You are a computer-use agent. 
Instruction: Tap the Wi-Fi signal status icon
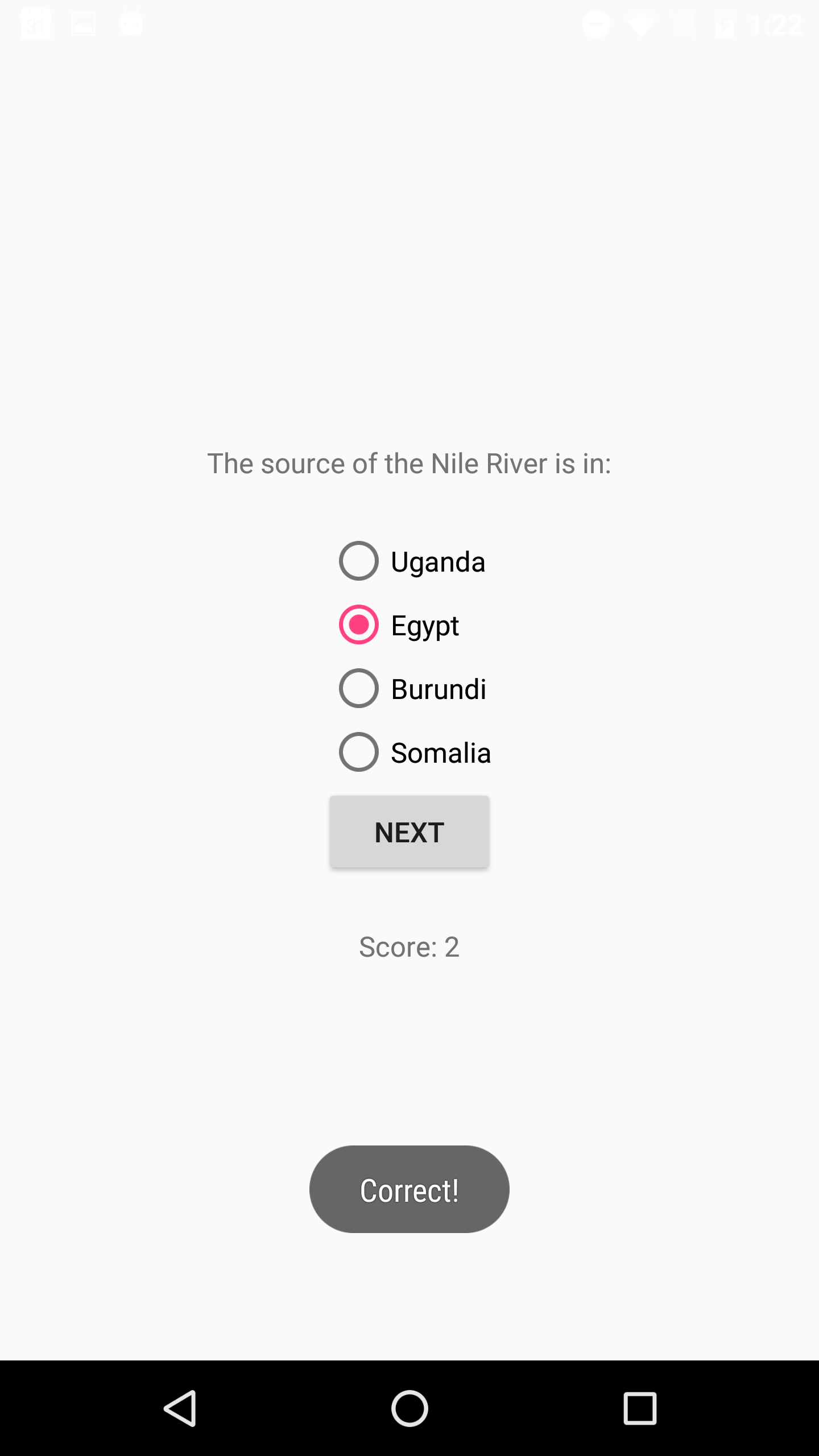640,25
